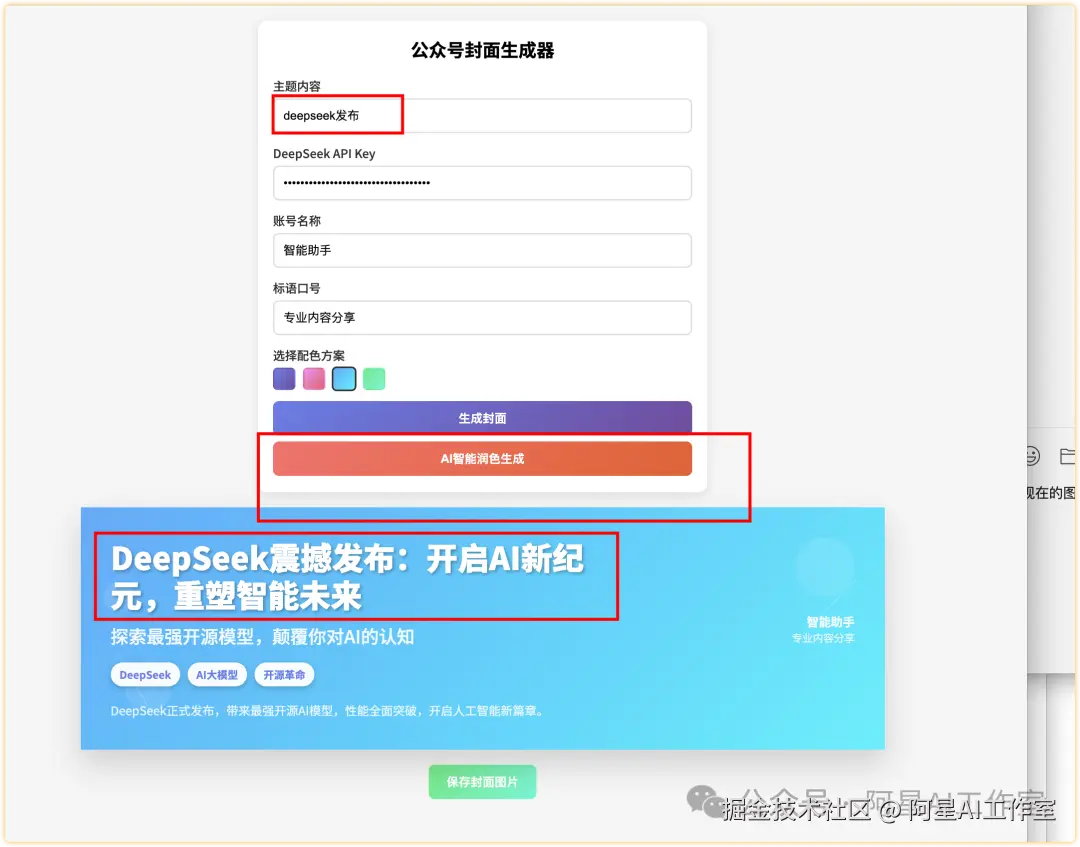This screenshot has width=1080, height=847.
Task: Click the 专业内容分享 text on cover
Action: (x=823, y=638)
